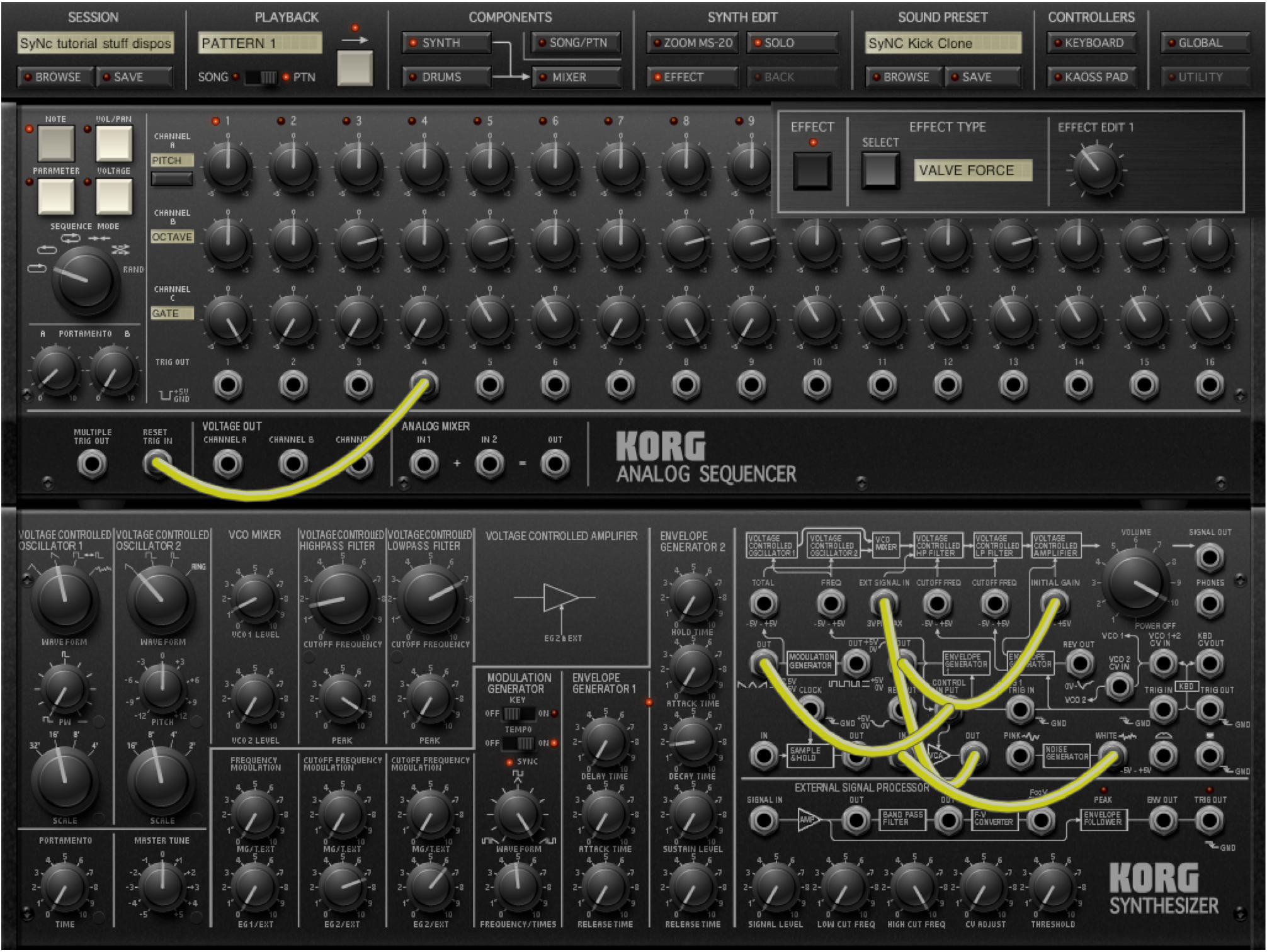Click the session SAVE button

134,77
